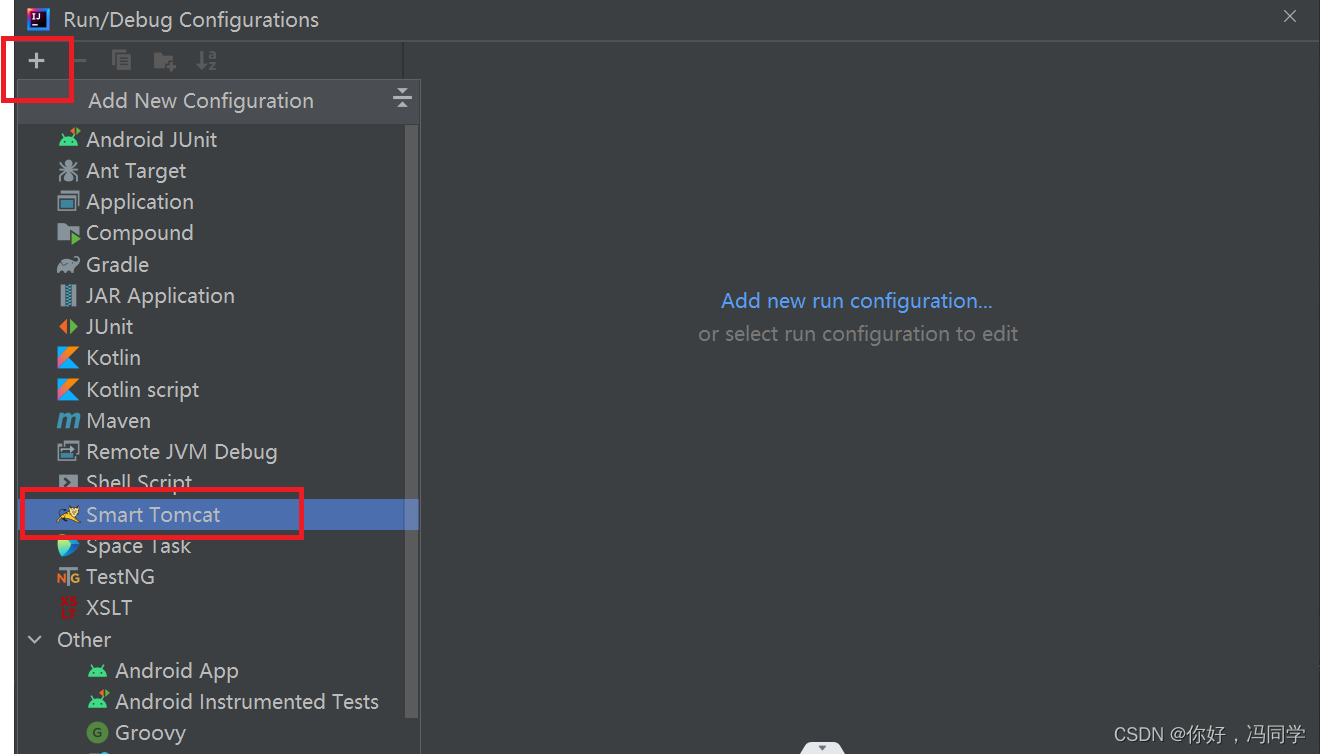Click the IntelliJ logo in title bar

pos(38,19)
